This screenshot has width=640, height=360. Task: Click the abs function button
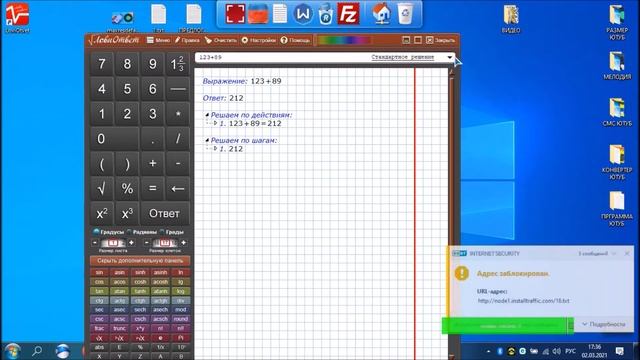click(x=99, y=347)
